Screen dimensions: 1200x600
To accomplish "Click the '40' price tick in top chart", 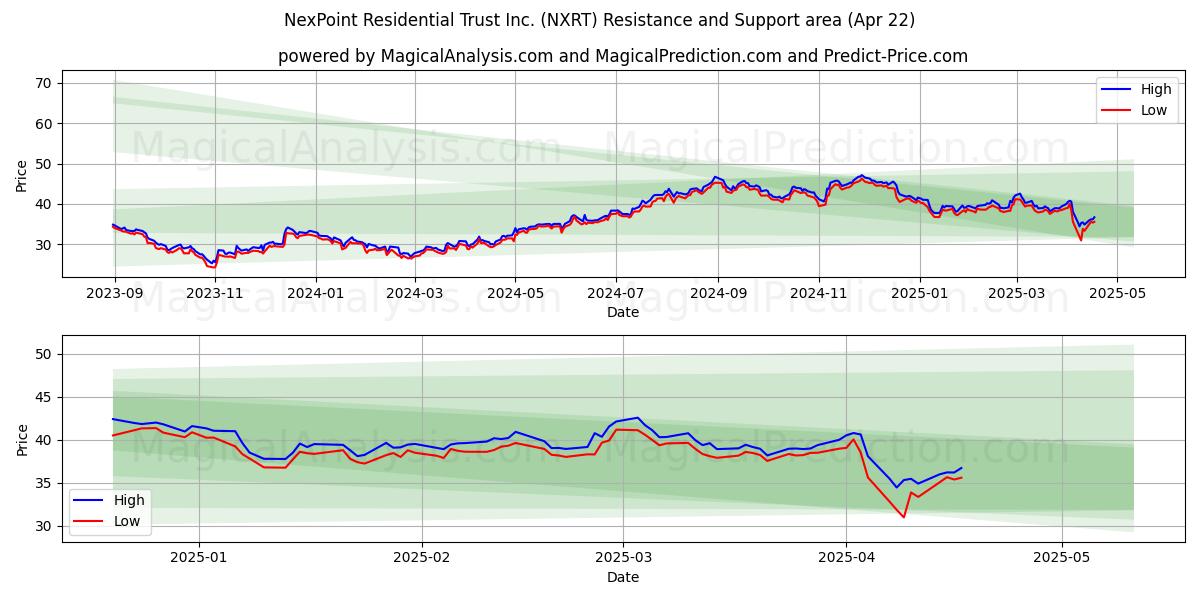I will point(44,204).
